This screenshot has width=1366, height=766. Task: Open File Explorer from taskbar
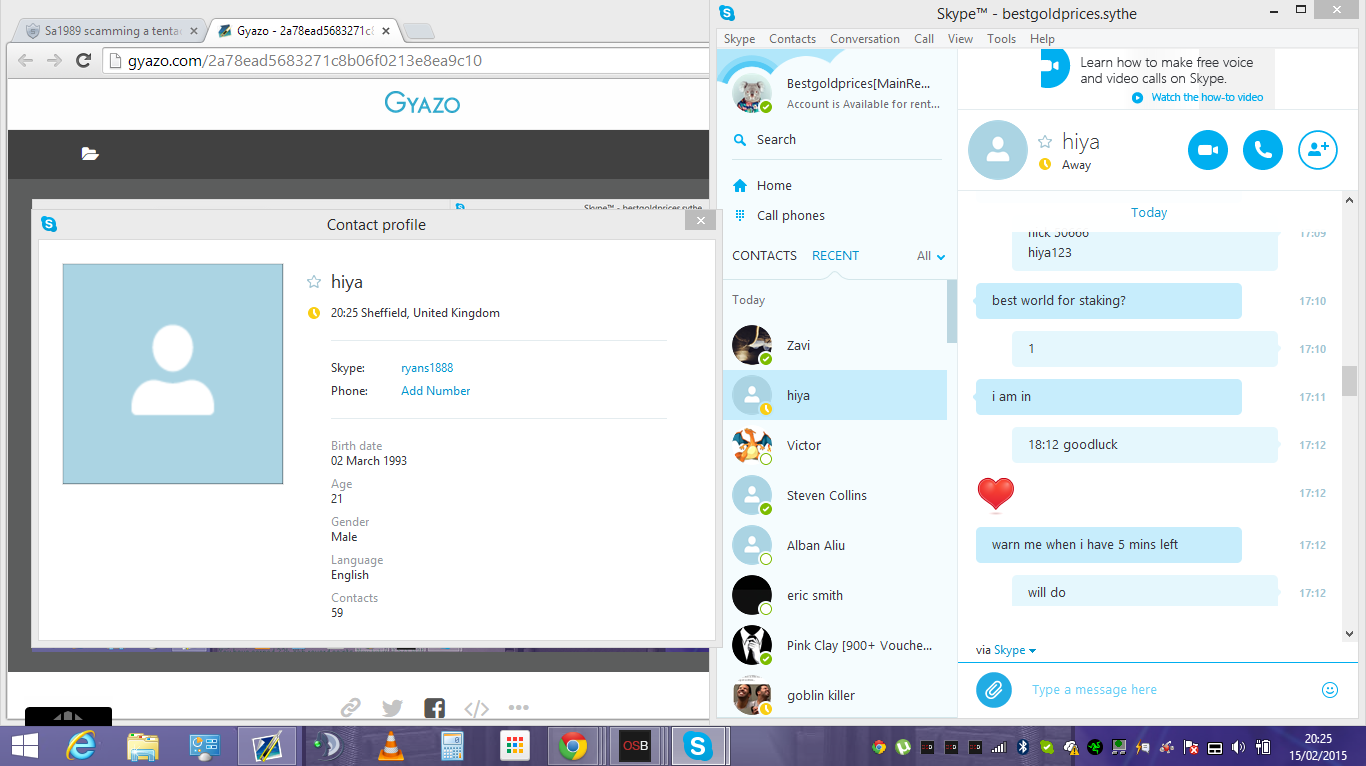(143, 746)
